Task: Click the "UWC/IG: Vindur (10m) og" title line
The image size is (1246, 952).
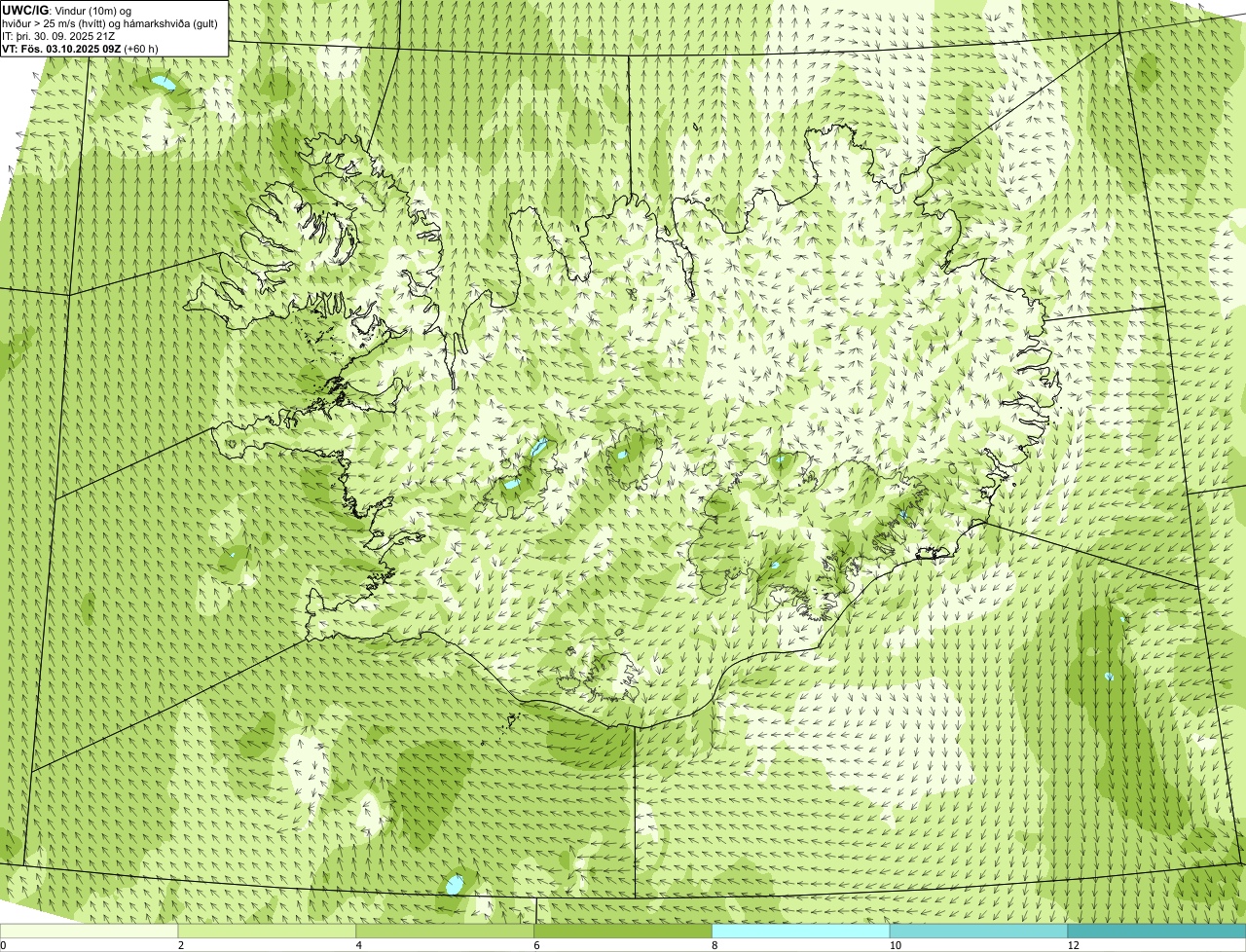Action: [x=67, y=11]
